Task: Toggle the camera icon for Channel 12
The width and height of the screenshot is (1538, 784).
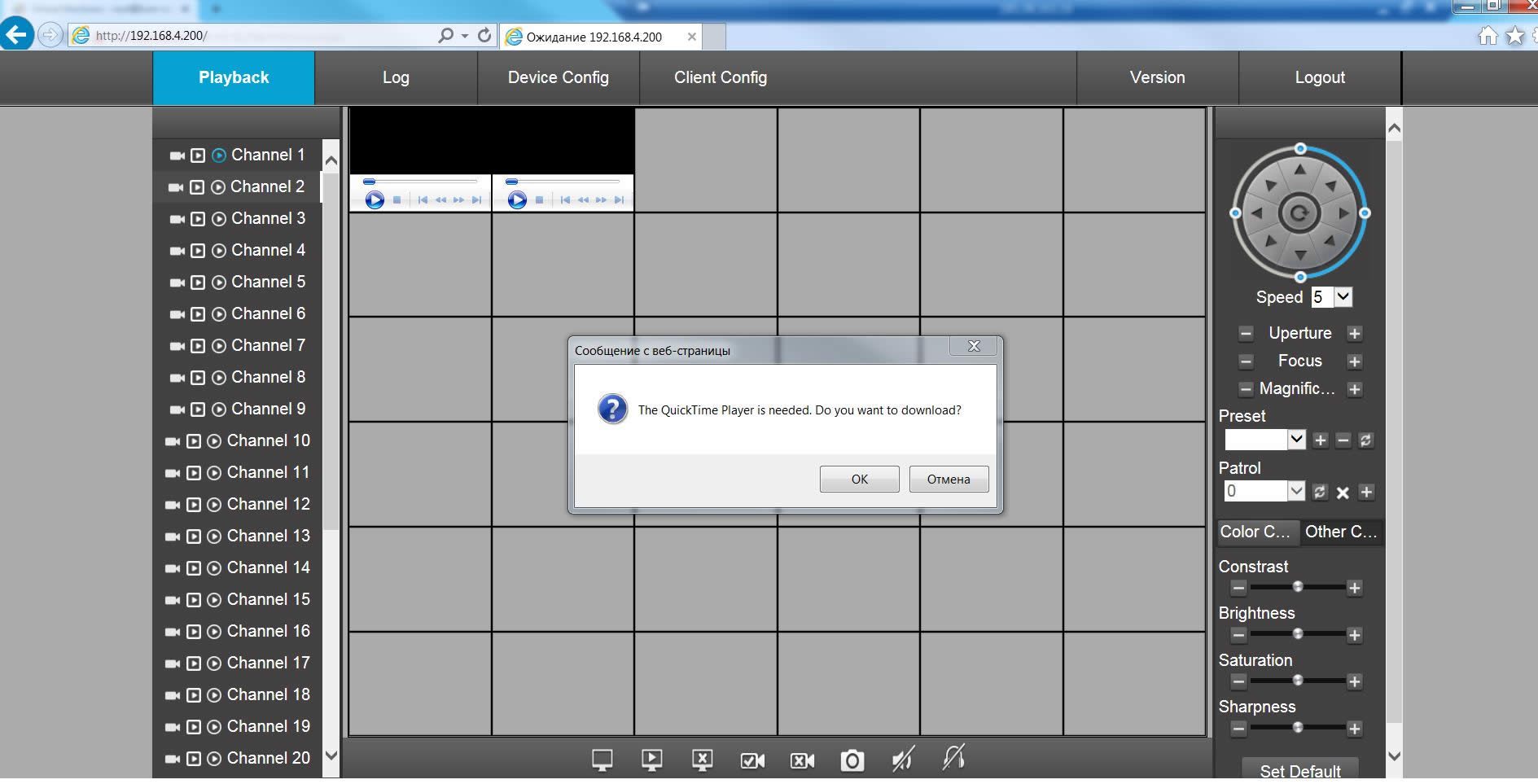Action: 173,505
